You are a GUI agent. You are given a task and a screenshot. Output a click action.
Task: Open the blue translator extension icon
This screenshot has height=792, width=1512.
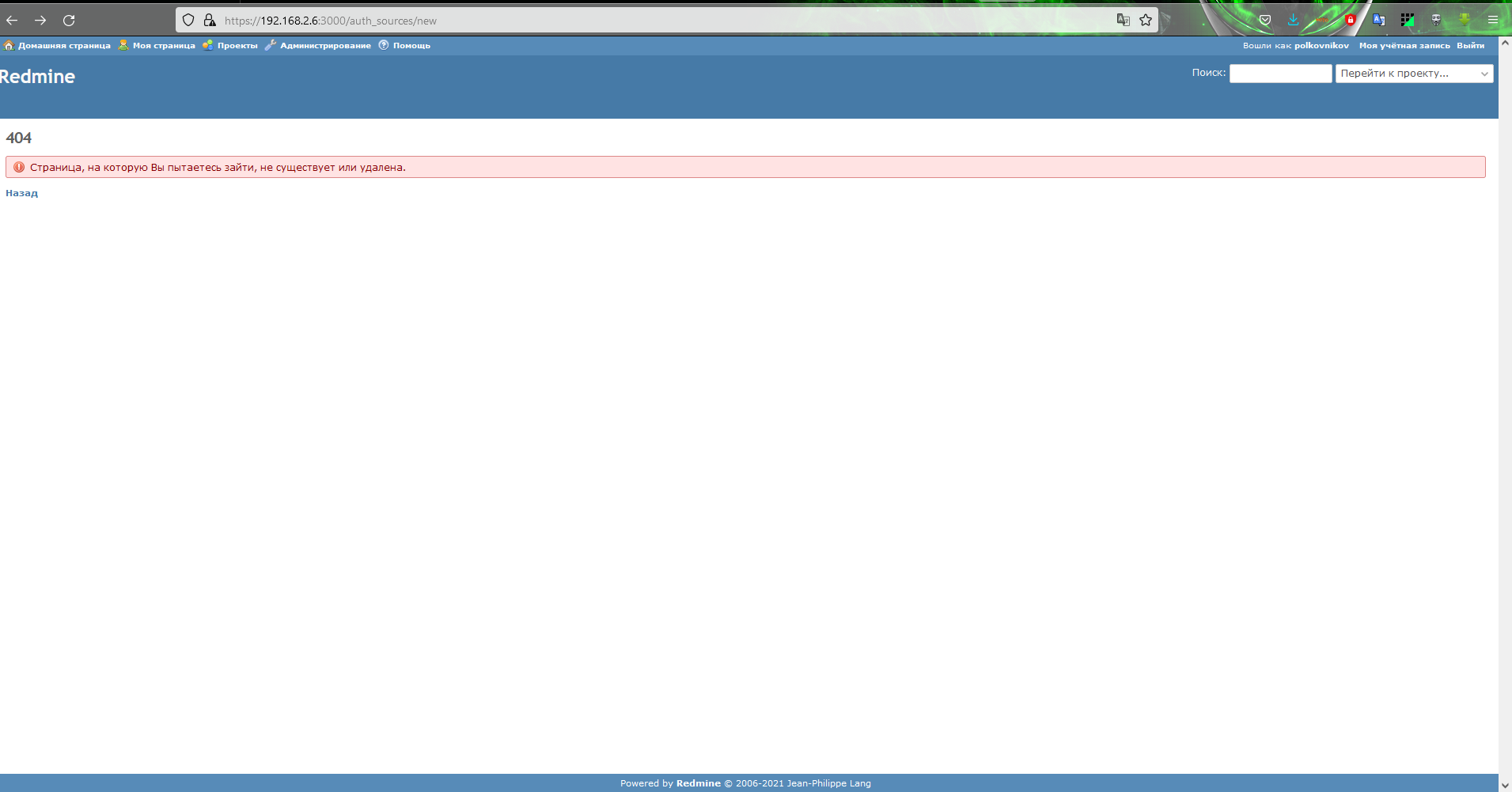coord(1378,20)
